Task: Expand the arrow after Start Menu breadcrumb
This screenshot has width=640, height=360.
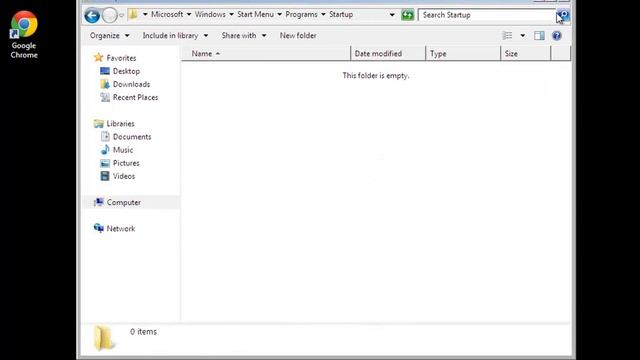Action: coord(279,14)
